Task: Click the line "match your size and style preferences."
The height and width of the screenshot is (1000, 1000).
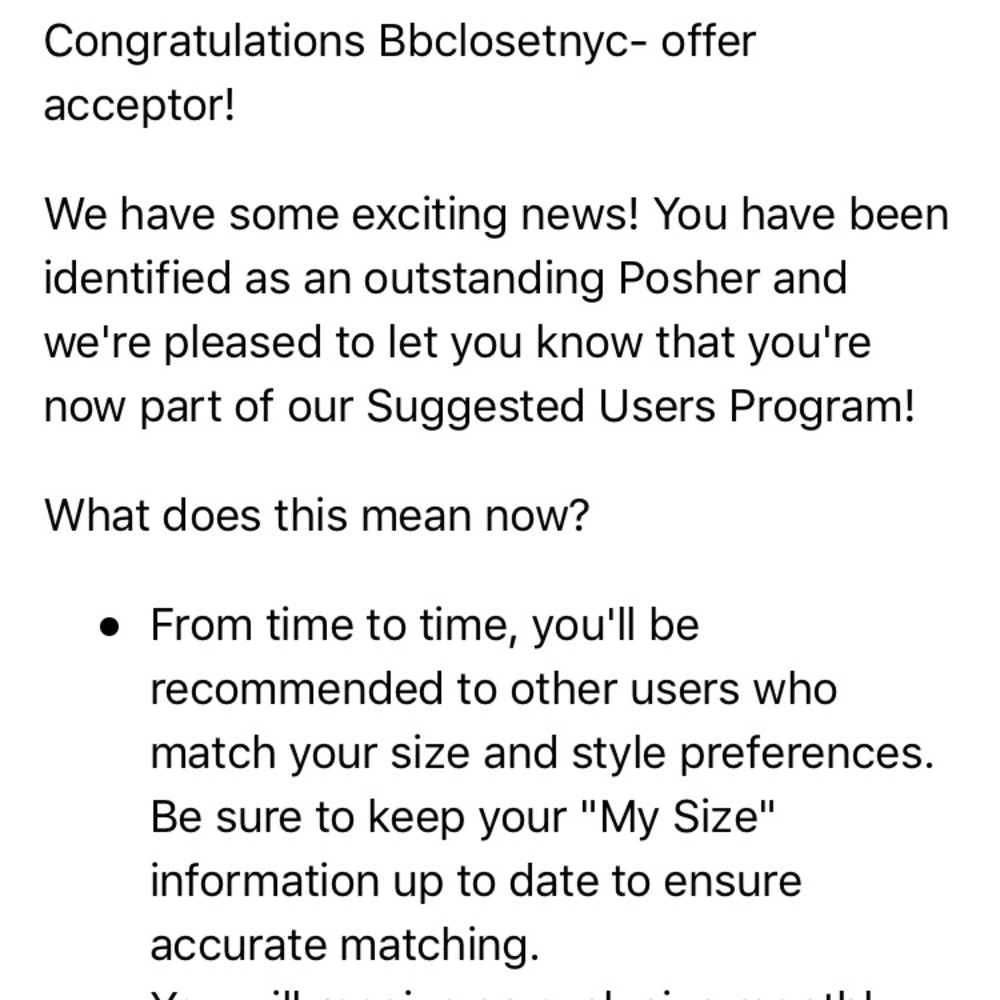Action: click(x=541, y=753)
